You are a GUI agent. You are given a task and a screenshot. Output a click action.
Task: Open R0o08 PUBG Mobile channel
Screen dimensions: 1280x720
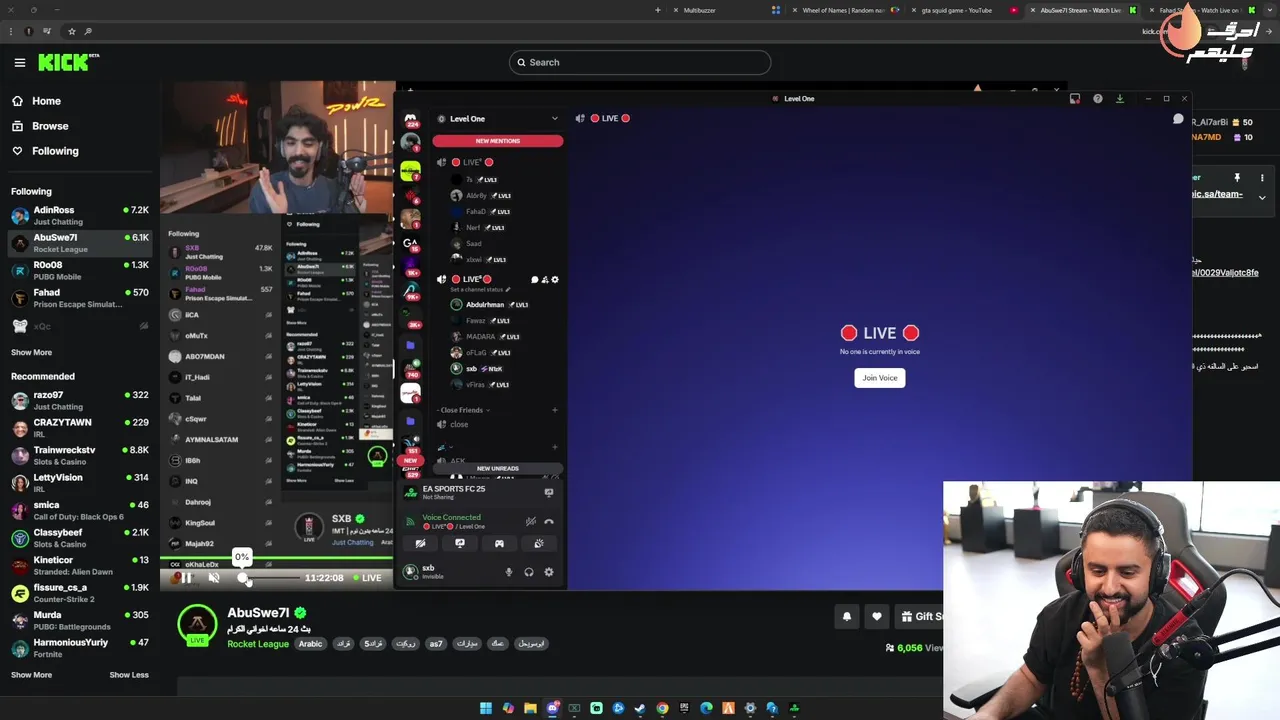80,270
